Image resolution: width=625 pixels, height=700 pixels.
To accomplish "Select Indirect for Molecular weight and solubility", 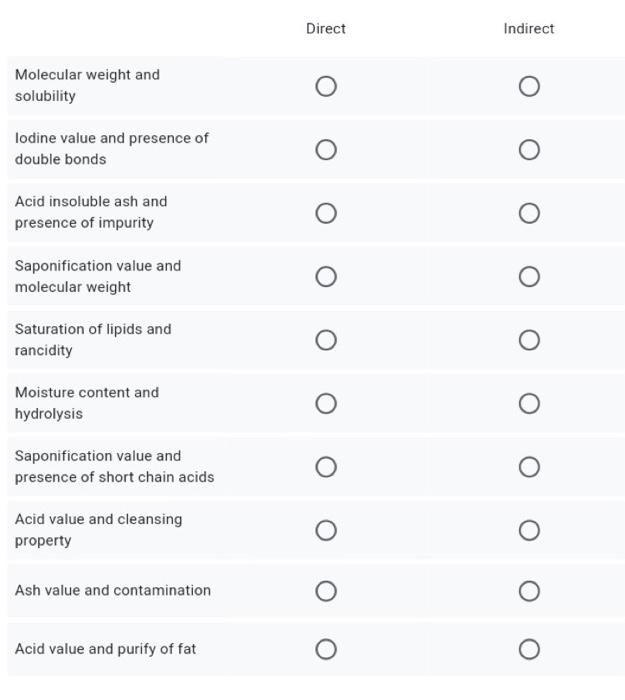I will coord(529,86).
